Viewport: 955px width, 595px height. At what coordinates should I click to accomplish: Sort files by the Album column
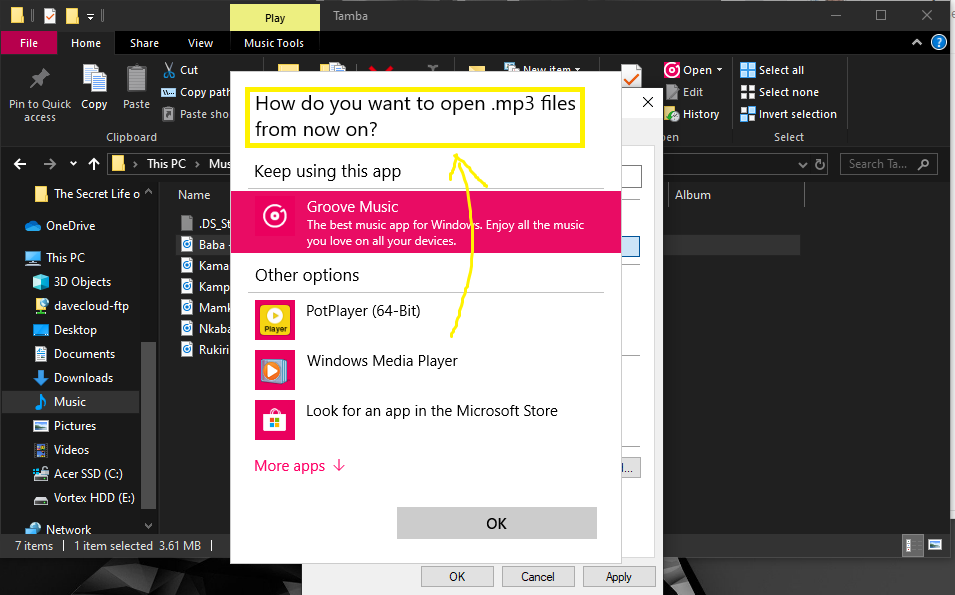click(x=692, y=195)
